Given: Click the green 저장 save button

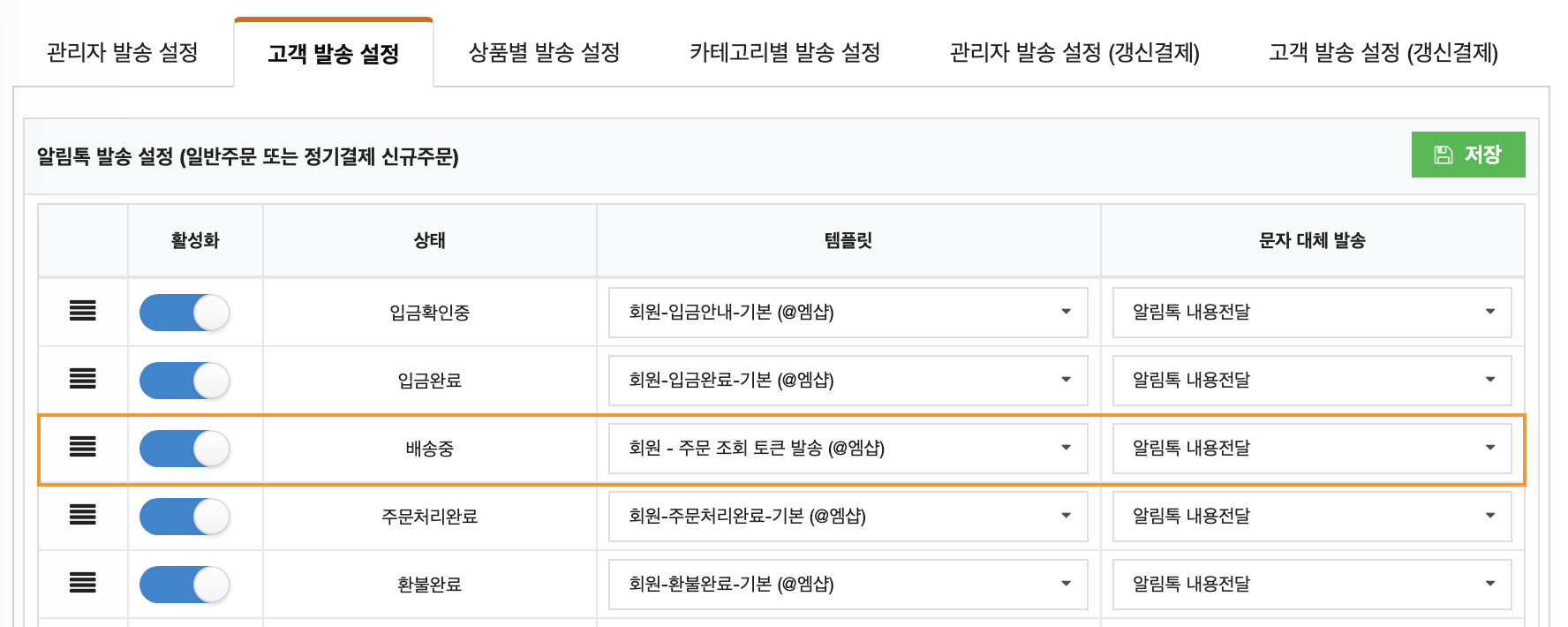Looking at the screenshot, I should pyautogui.click(x=1468, y=155).
